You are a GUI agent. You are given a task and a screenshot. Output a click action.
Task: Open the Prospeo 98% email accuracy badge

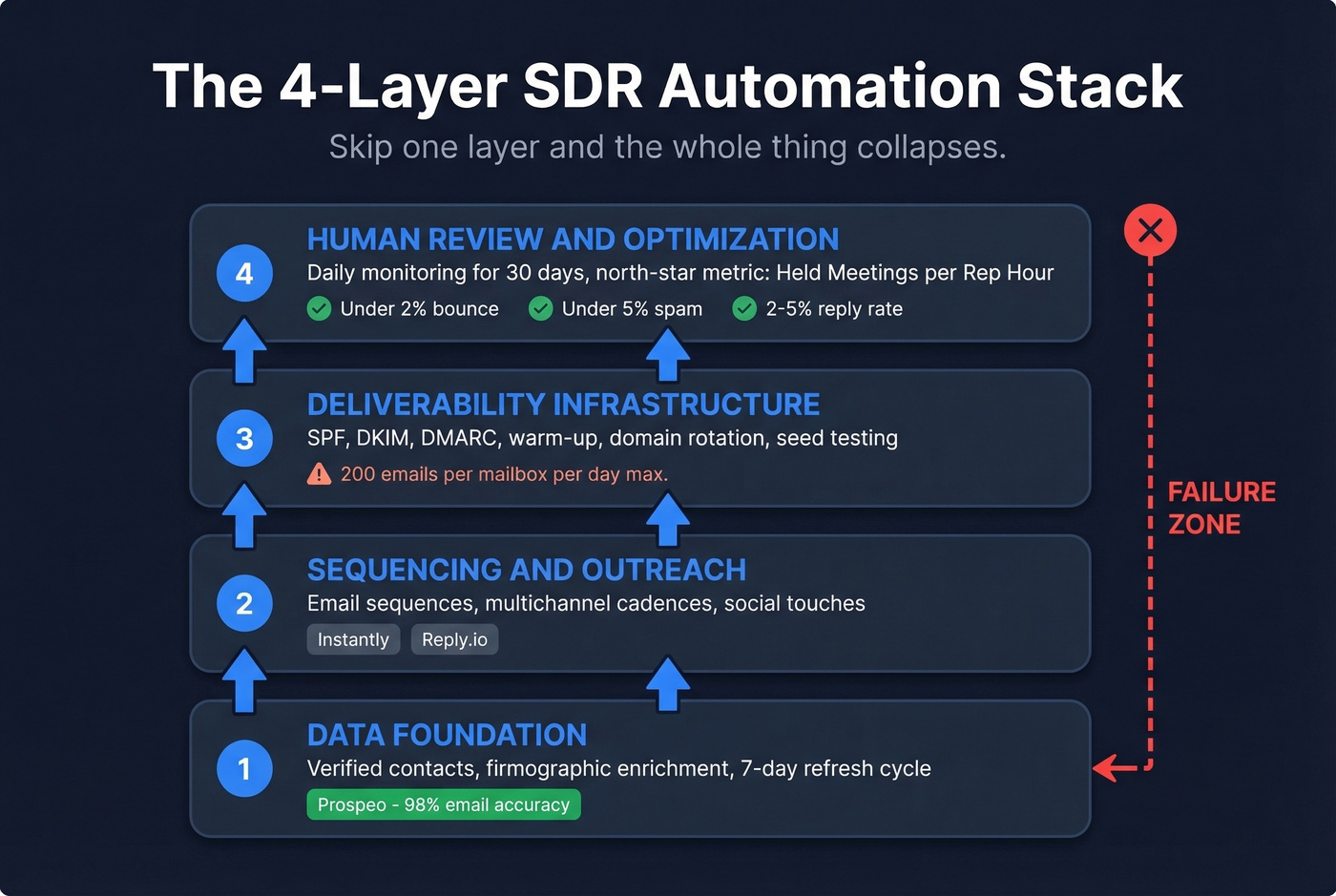(443, 804)
